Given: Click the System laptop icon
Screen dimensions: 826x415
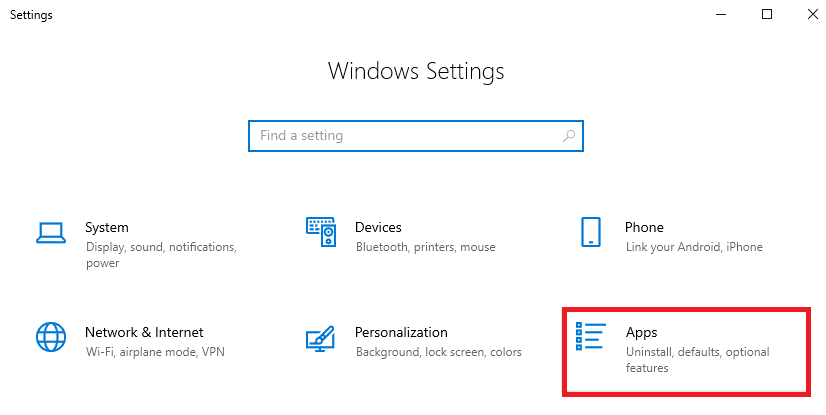Looking at the screenshot, I should pyautogui.click(x=51, y=233).
